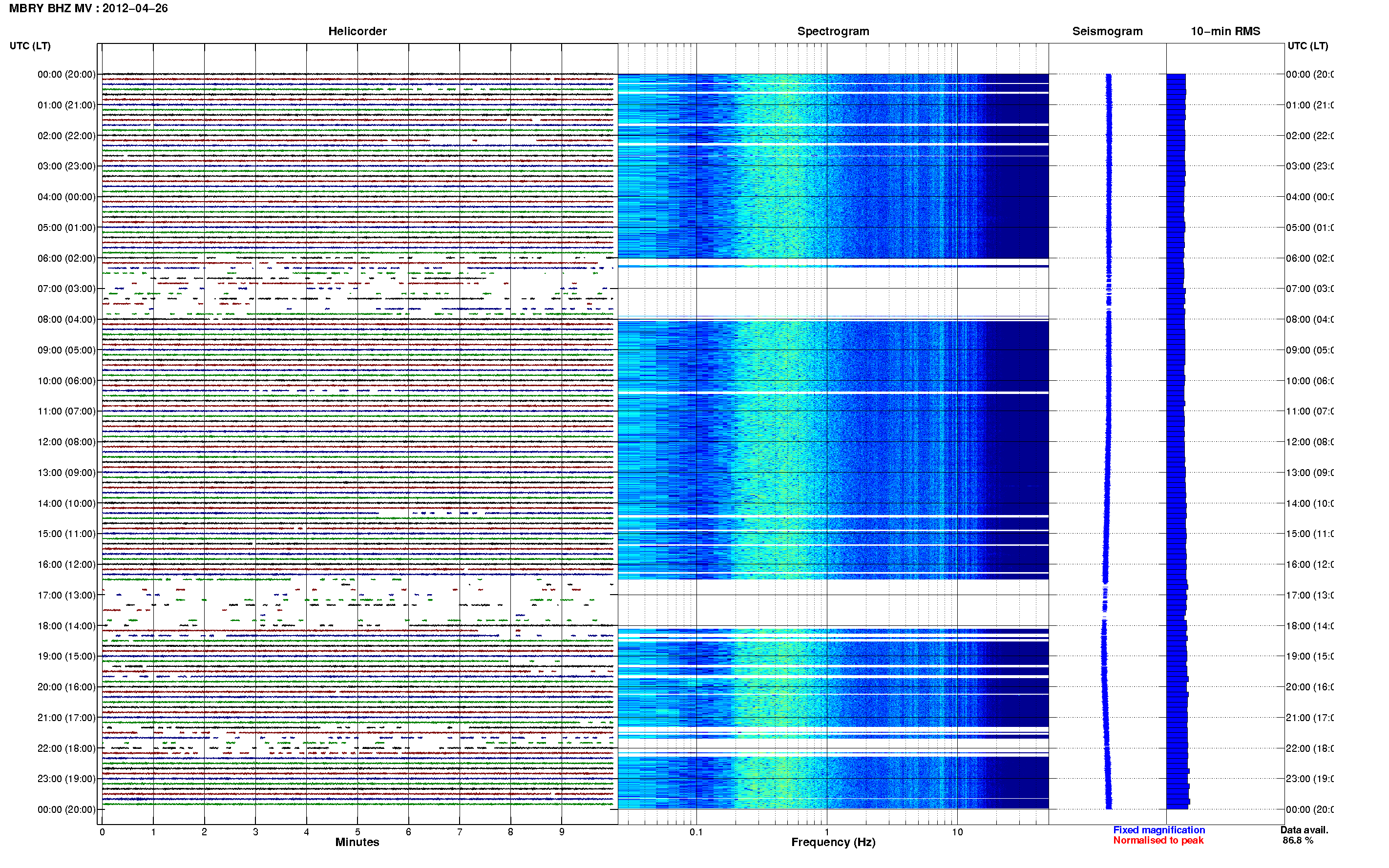Select '01:00 (21:00)' on the left time axis
This screenshot has width=1389, height=868.
(x=66, y=105)
